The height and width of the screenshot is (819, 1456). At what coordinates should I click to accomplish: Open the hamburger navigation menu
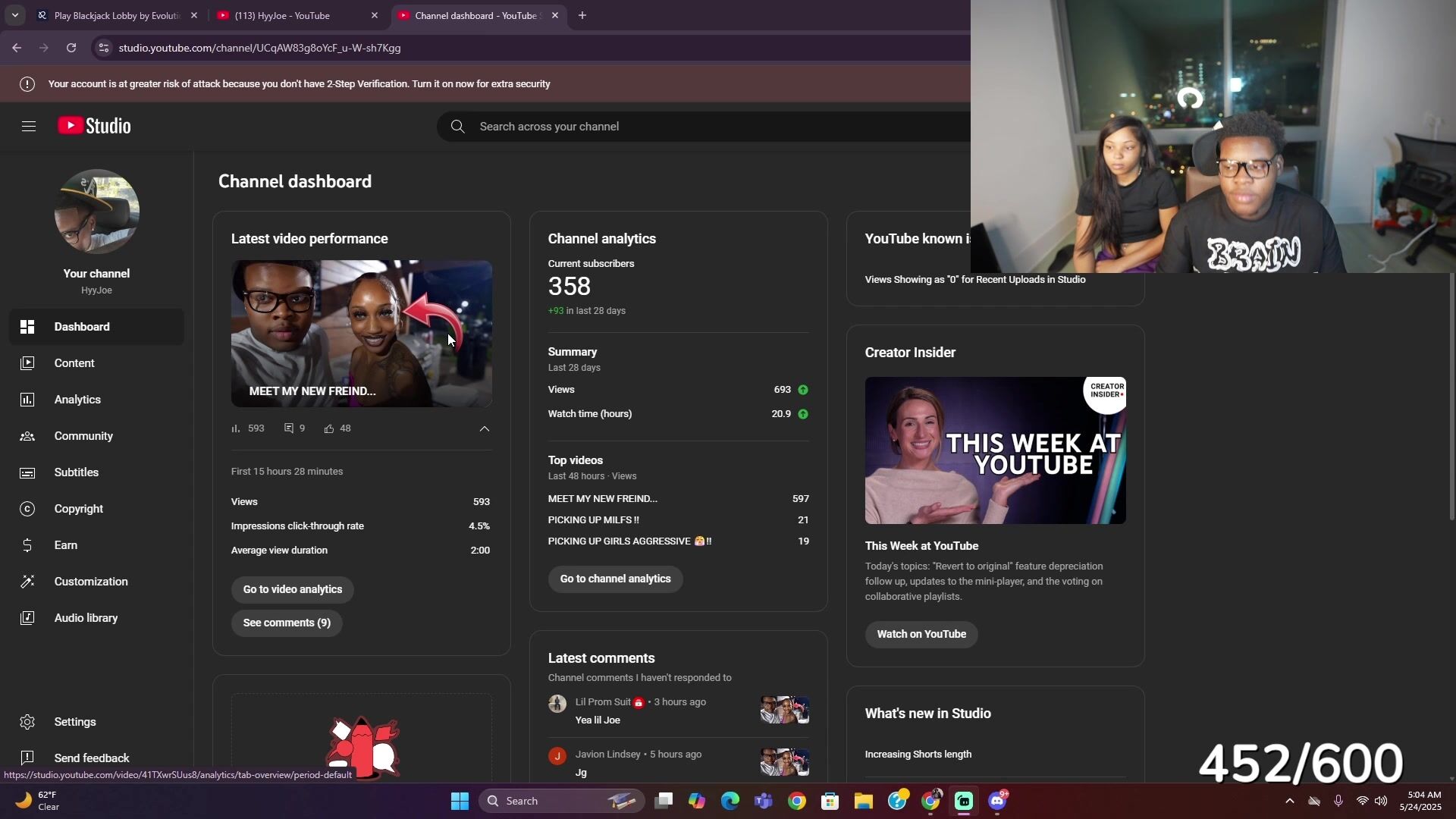point(29,127)
